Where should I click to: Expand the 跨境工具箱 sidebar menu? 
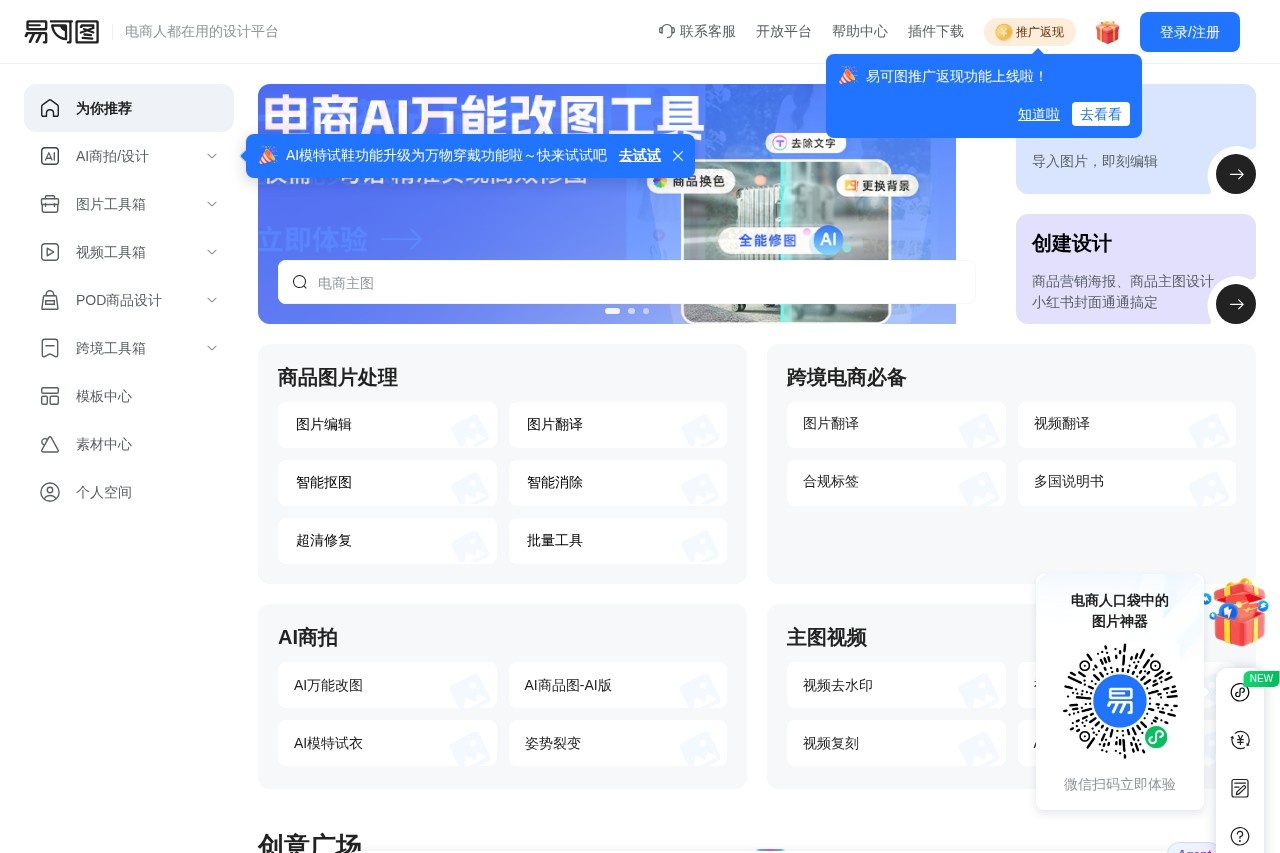(x=212, y=348)
